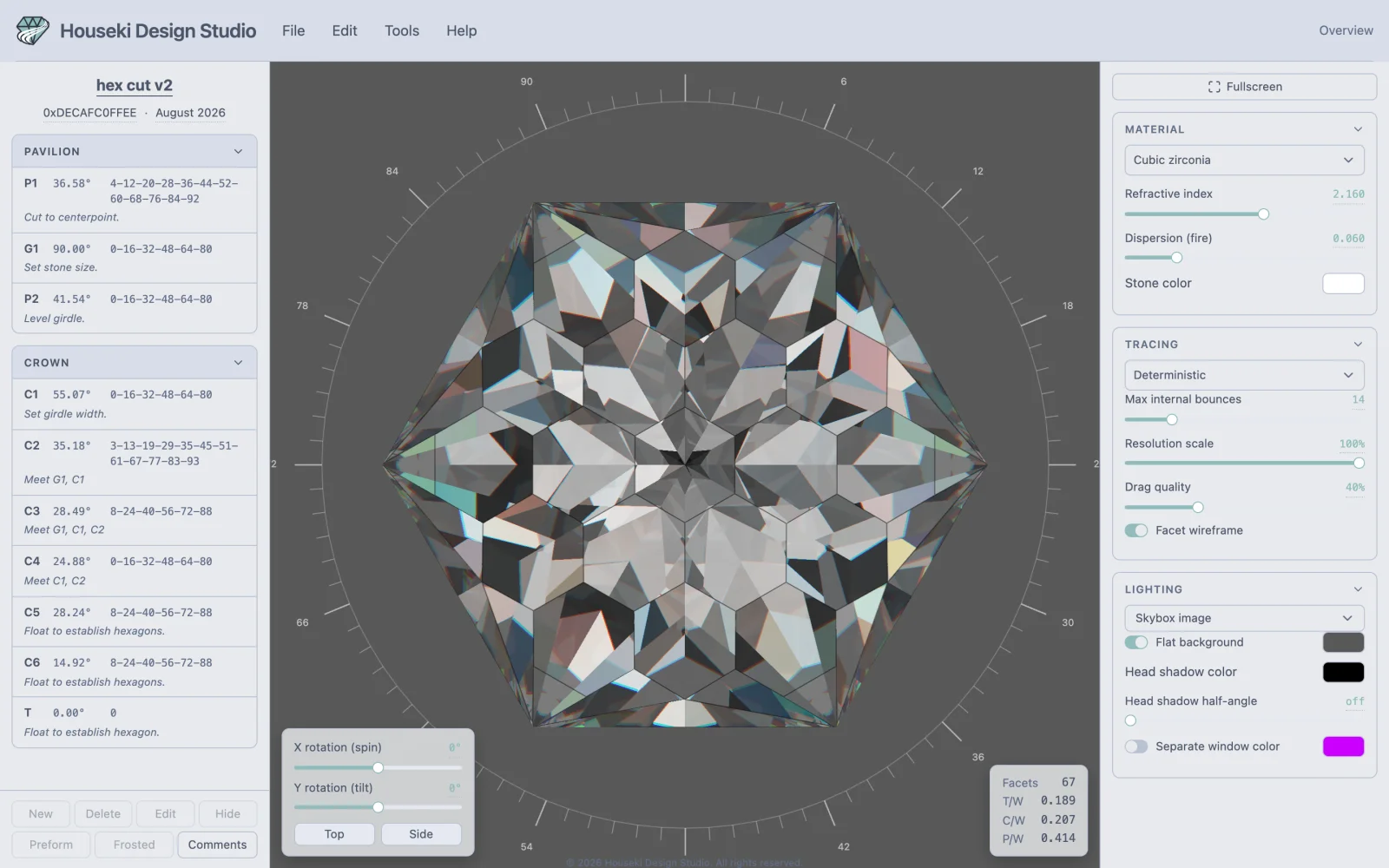Adjust the Max internal bounces slider
The height and width of the screenshot is (868, 1389).
click(1171, 420)
